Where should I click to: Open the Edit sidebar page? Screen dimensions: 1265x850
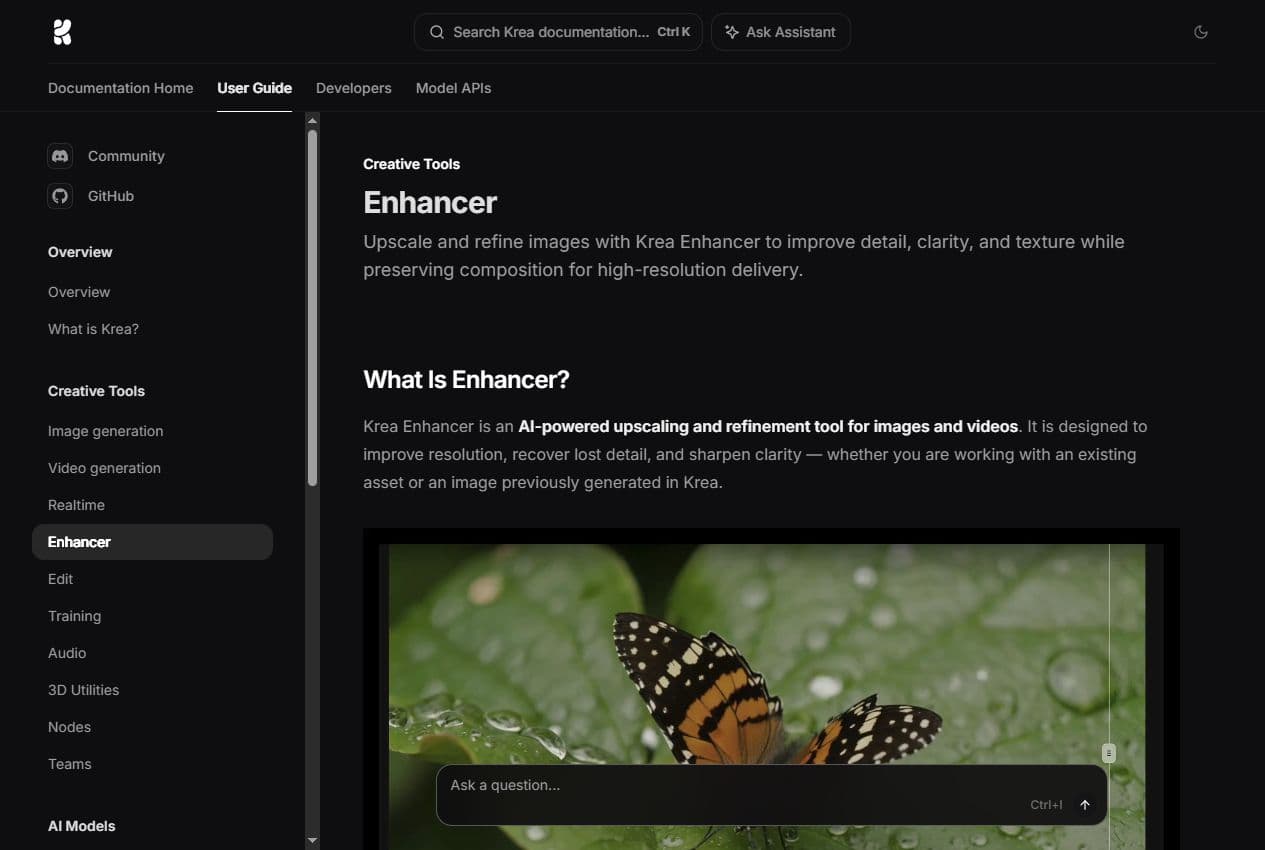point(60,579)
